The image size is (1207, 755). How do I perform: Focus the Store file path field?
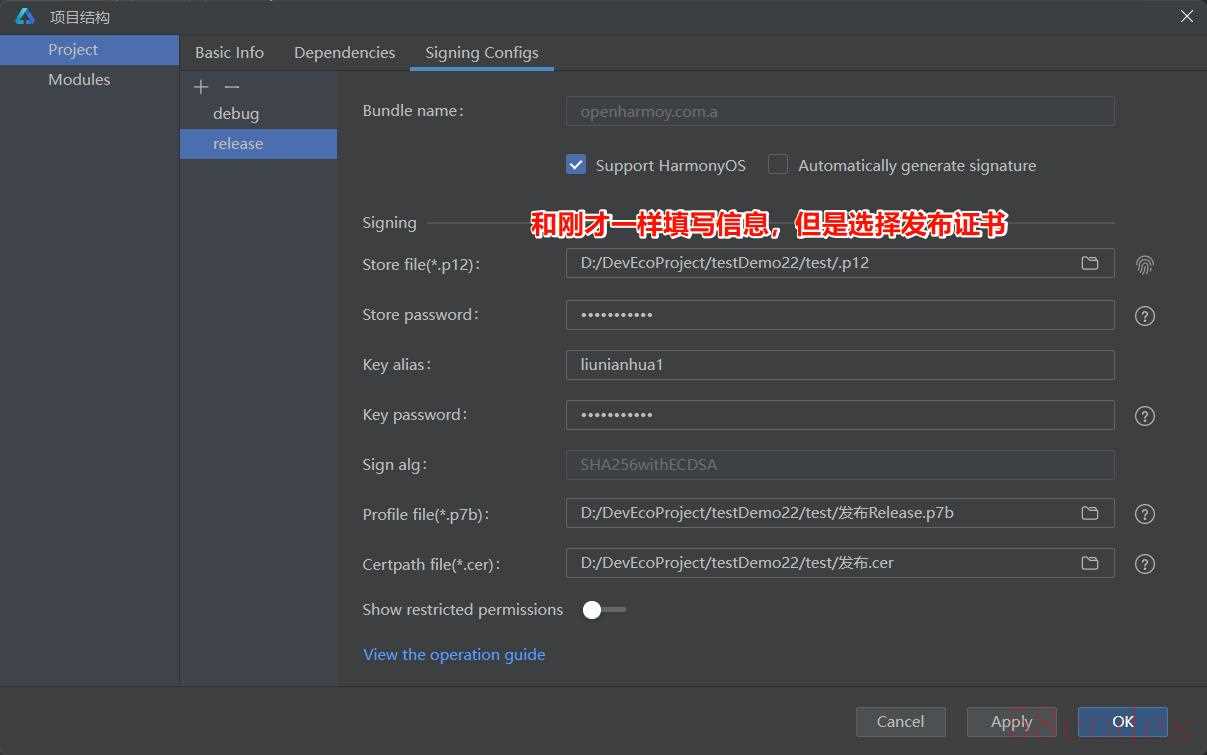point(840,263)
